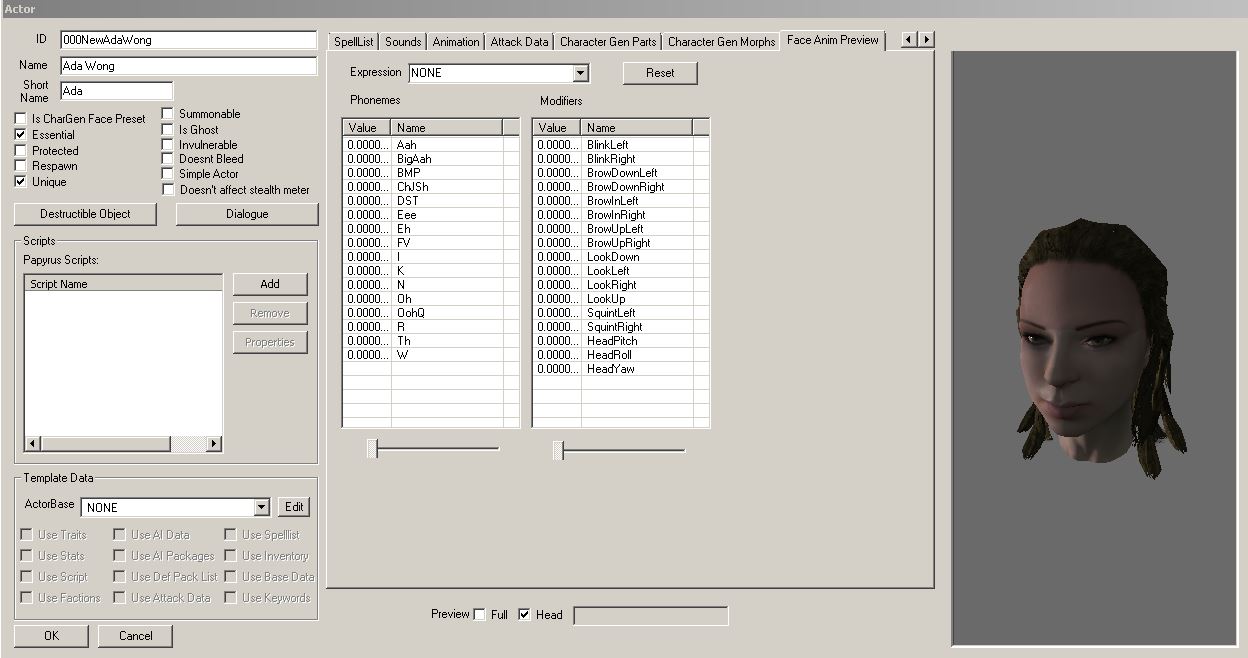This screenshot has height=658, width=1248.
Task: Select the Face Anim Preview tab
Action: [833, 40]
